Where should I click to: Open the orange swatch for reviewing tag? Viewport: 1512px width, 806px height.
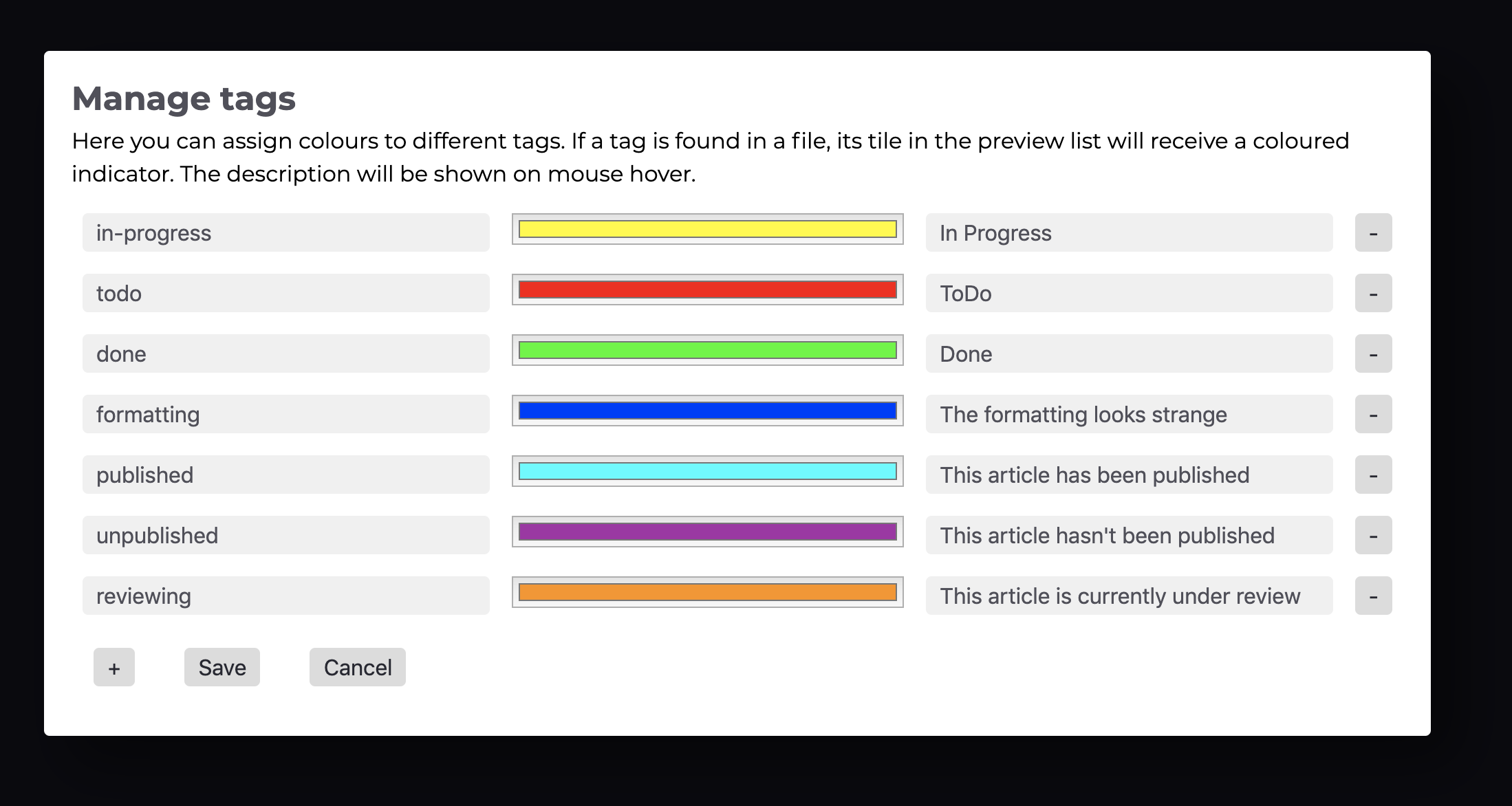[707, 595]
